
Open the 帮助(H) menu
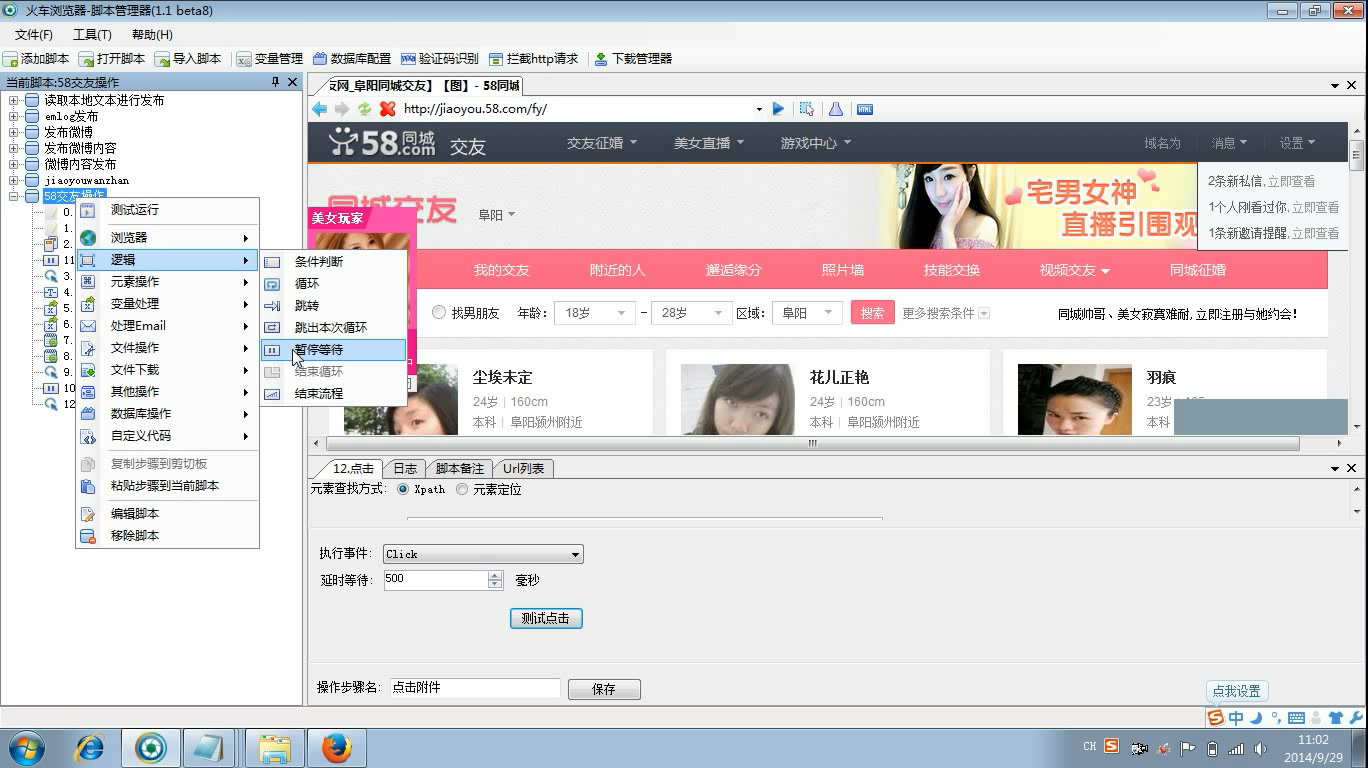coord(152,35)
